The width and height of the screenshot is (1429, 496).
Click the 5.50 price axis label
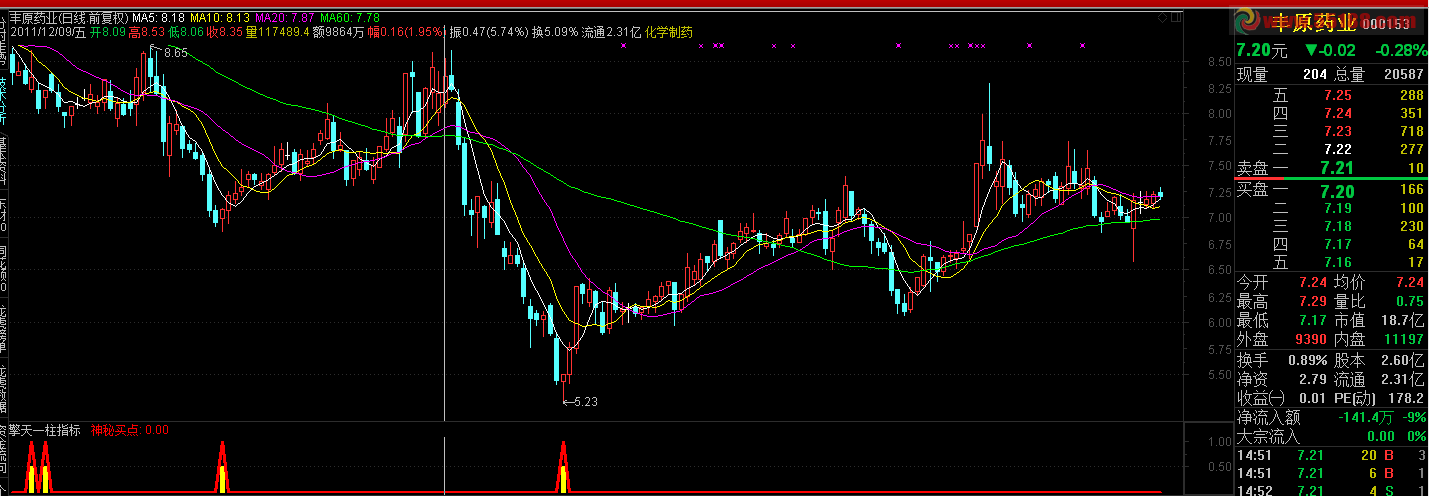click(1218, 374)
